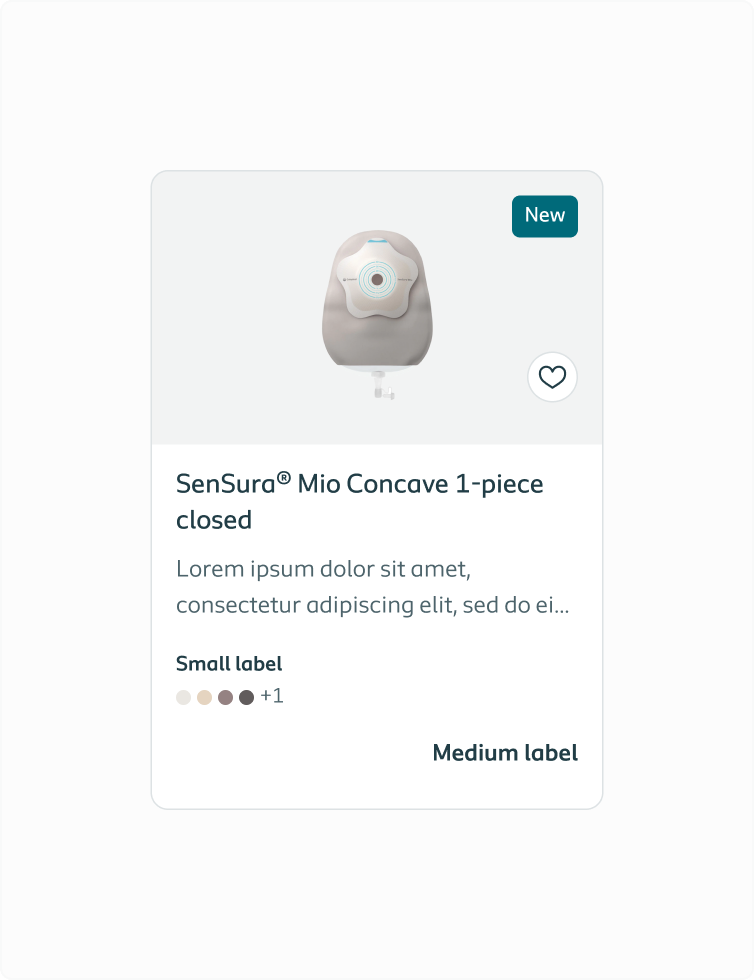754x980 pixels.
Task: Expand the '+1' to reveal additional color options
Action: pos(270,695)
